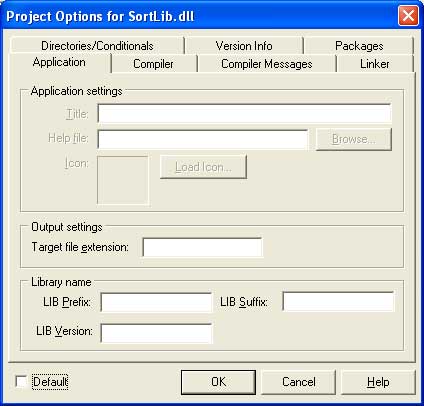Click the Browse button for help file
The height and width of the screenshot is (406, 424).
[x=354, y=139]
